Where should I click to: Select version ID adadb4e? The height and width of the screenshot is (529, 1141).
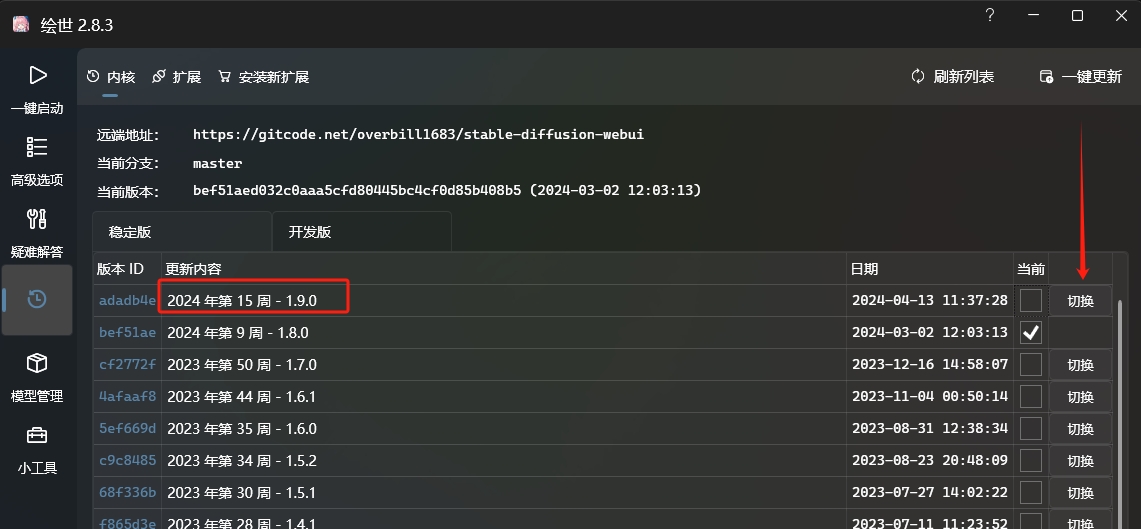coord(127,301)
